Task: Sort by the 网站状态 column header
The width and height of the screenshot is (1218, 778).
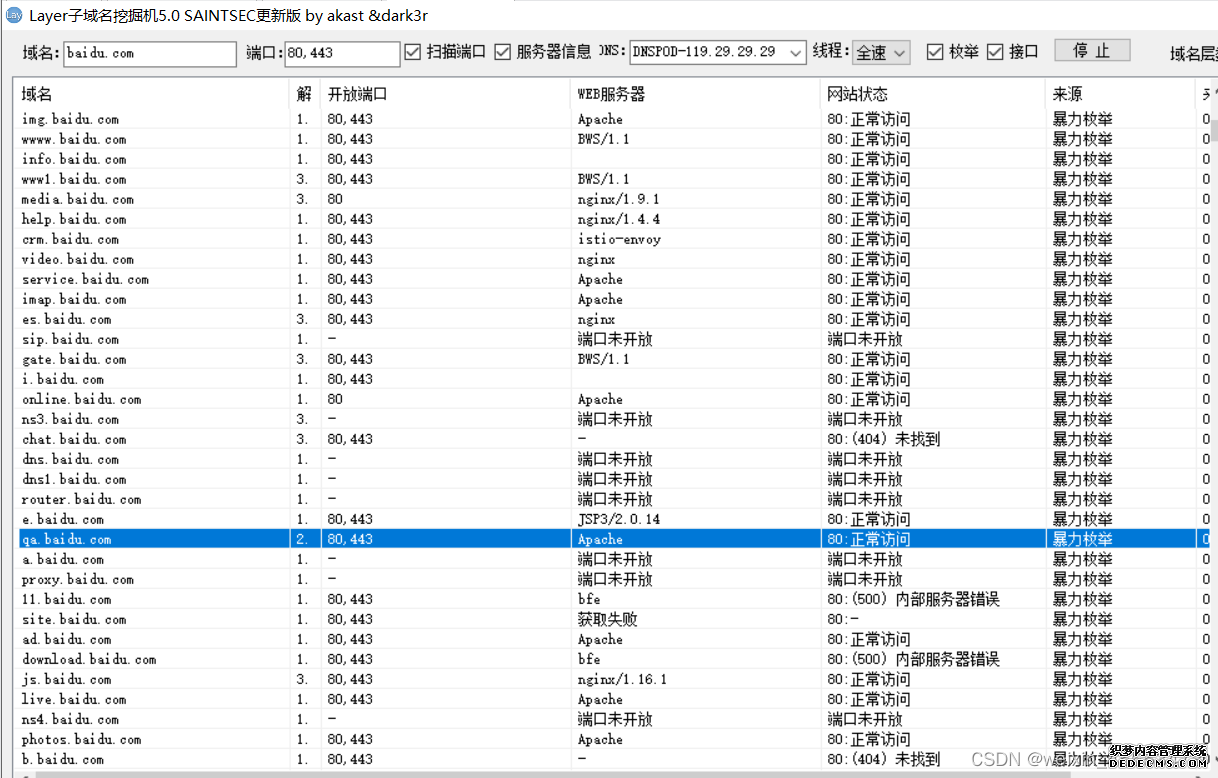Action: point(932,94)
